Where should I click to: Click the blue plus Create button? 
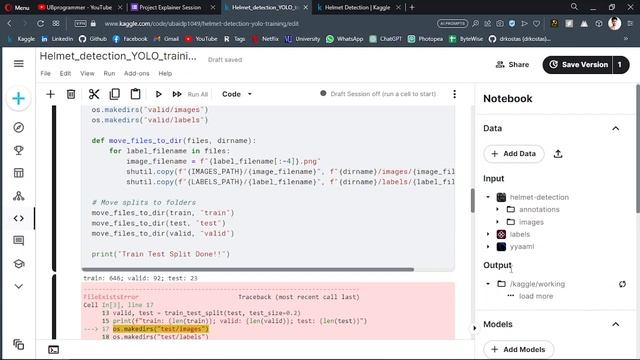click(x=18, y=98)
